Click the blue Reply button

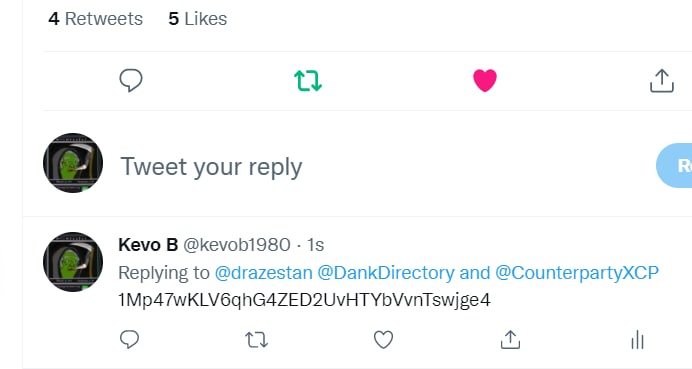[674, 166]
